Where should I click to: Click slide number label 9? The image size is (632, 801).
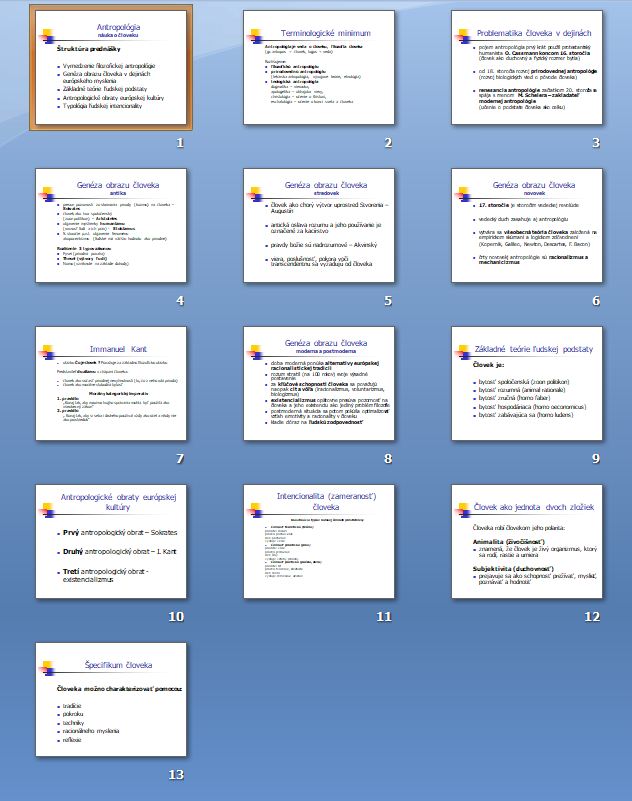point(596,459)
